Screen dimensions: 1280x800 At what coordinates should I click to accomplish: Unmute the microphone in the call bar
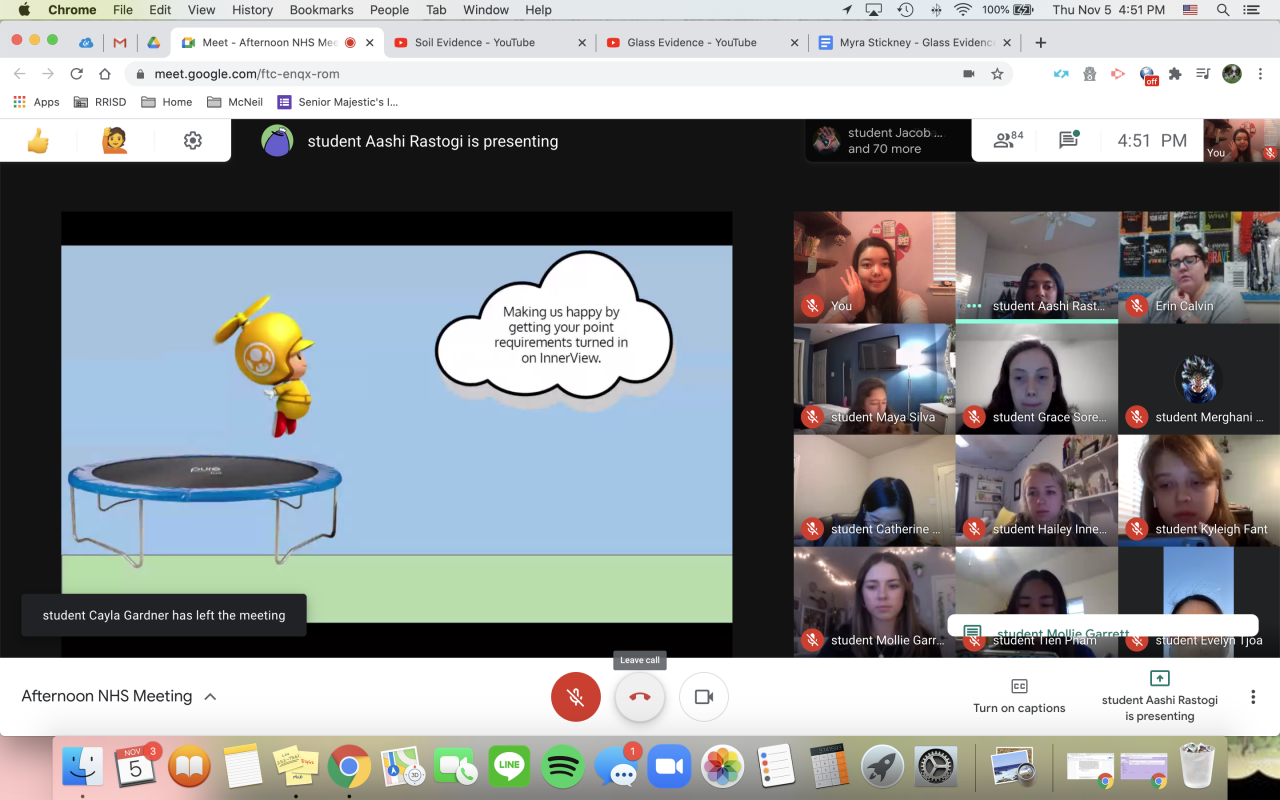[x=576, y=697]
